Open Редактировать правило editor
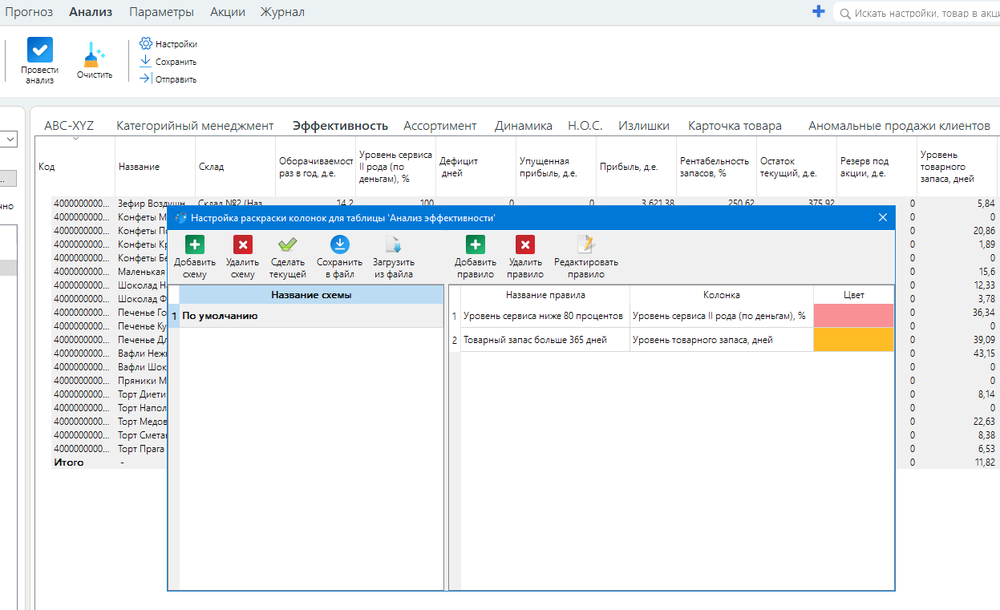Screen dimensions: 1000x610 [585, 246]
